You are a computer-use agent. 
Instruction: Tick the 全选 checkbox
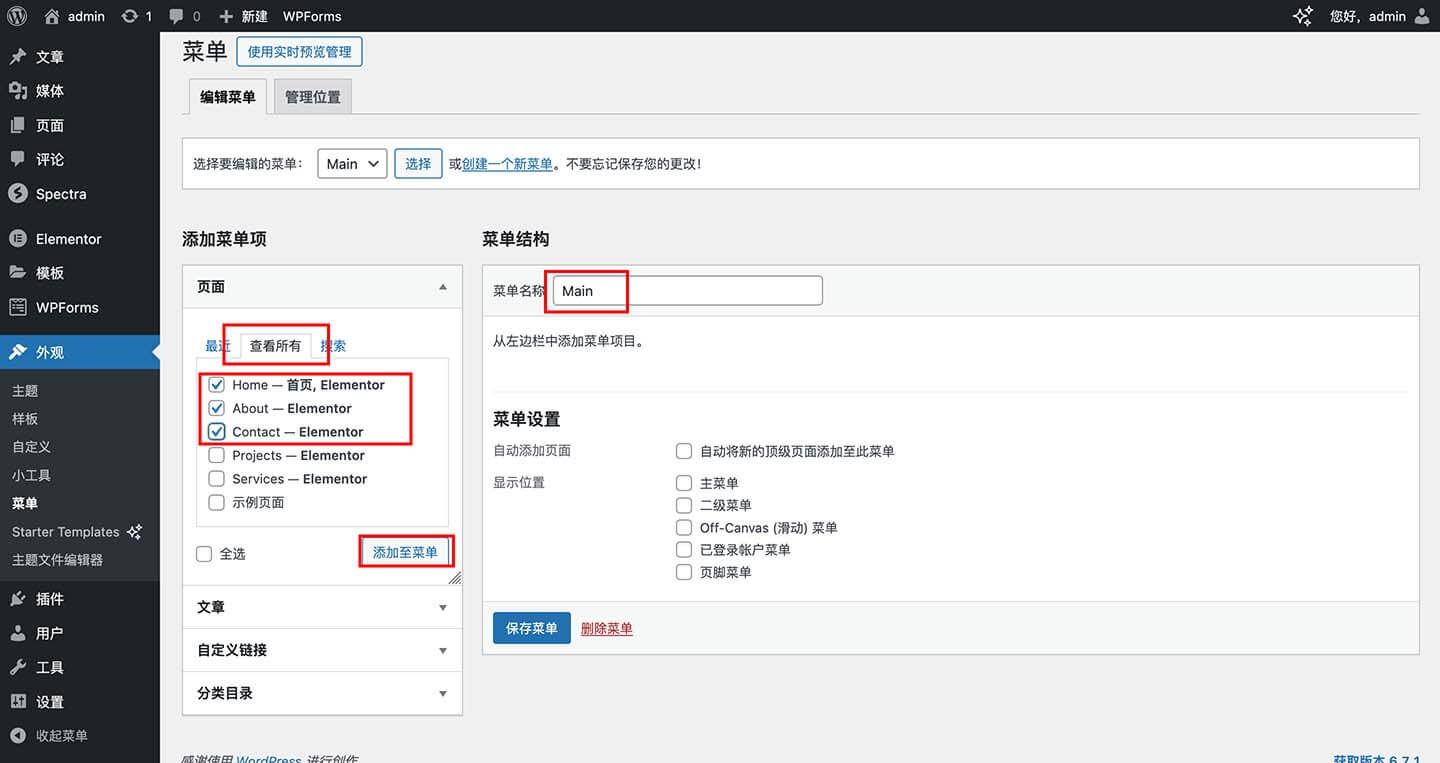click(204, 553)
